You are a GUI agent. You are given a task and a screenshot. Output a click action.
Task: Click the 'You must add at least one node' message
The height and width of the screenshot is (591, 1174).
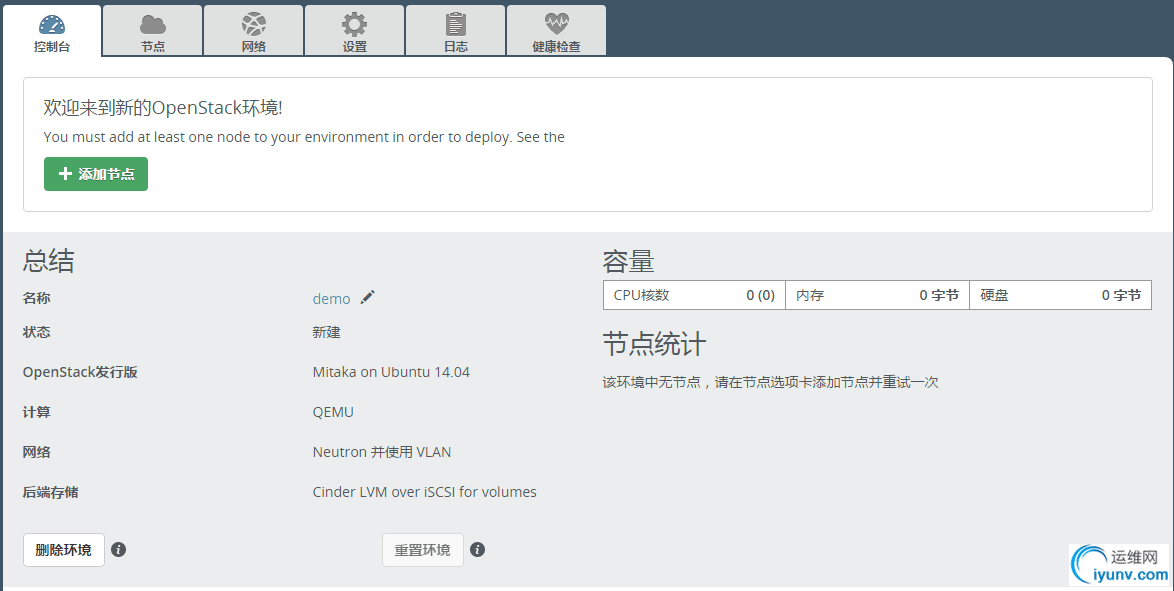tap(304, 137)
